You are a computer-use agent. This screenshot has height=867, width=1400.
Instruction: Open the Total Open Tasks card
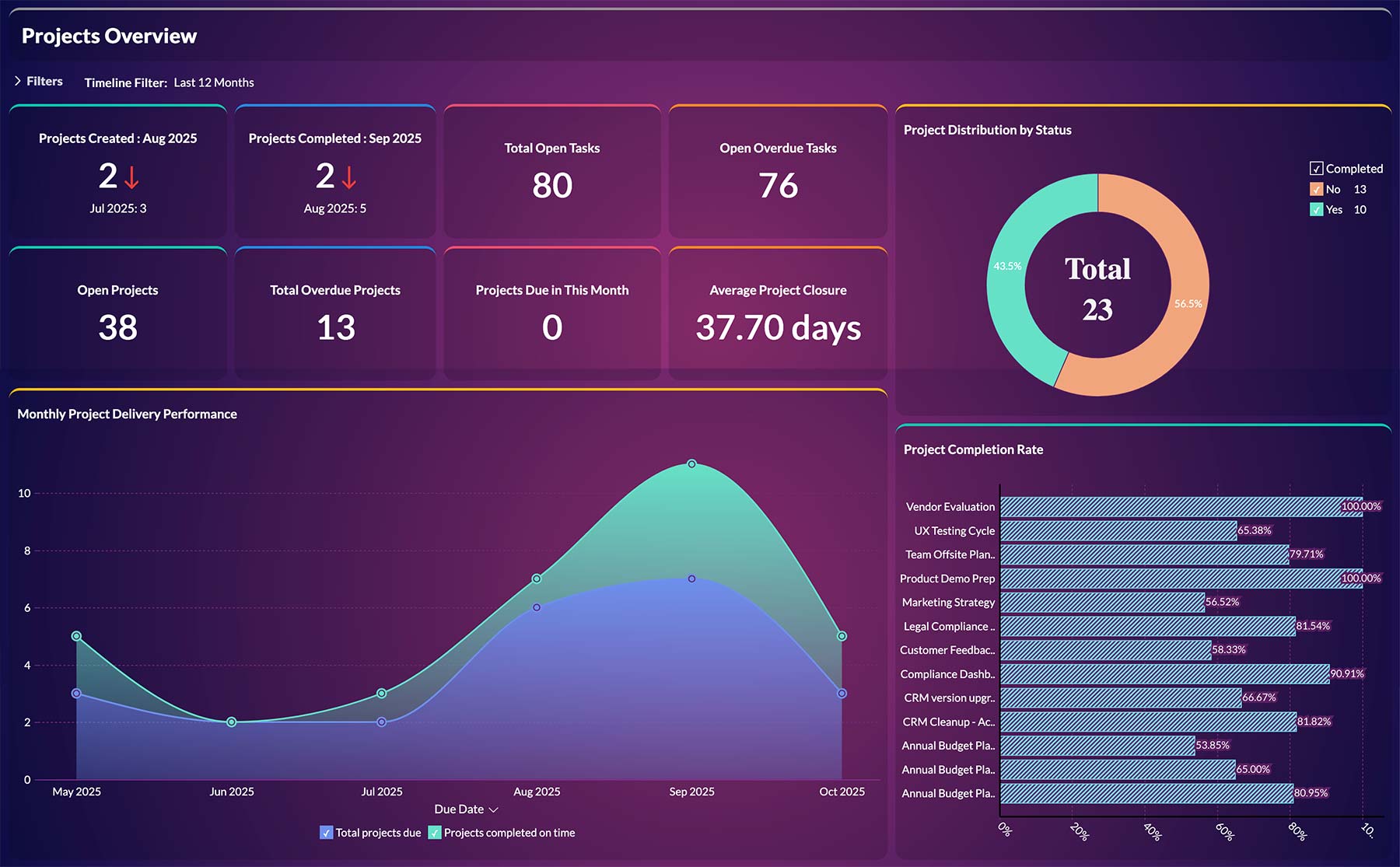pos(551,173)
